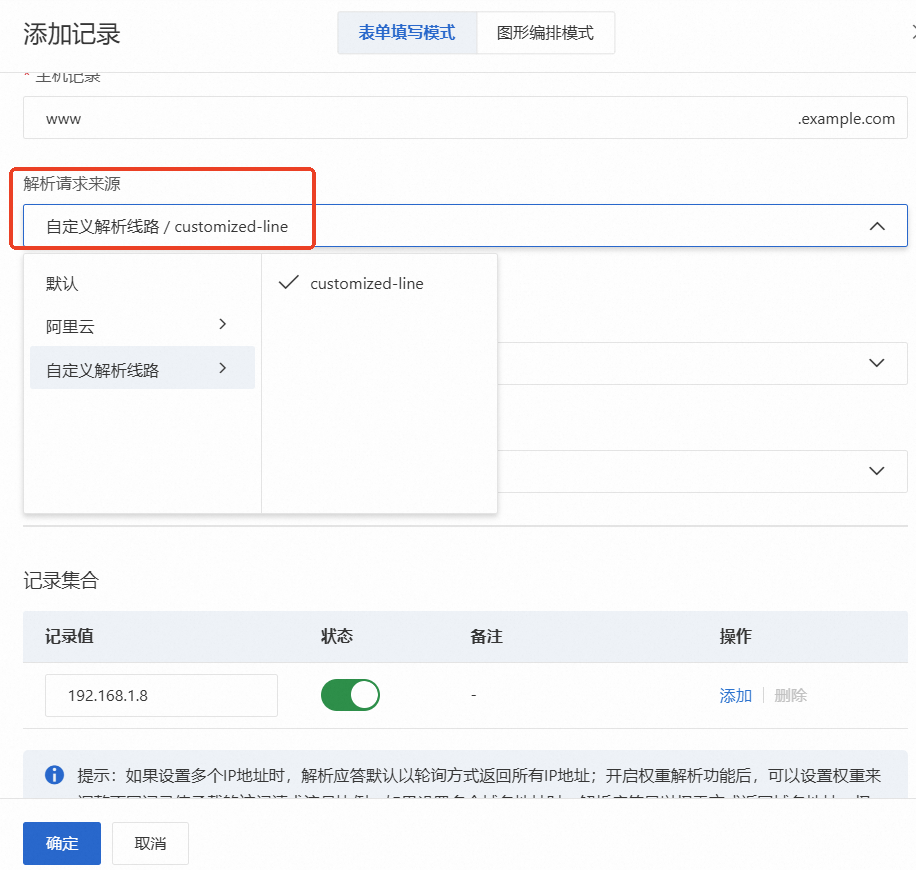
Task: Click the 记录值 field with 192.168.1.8
Action: coord(161,695)
